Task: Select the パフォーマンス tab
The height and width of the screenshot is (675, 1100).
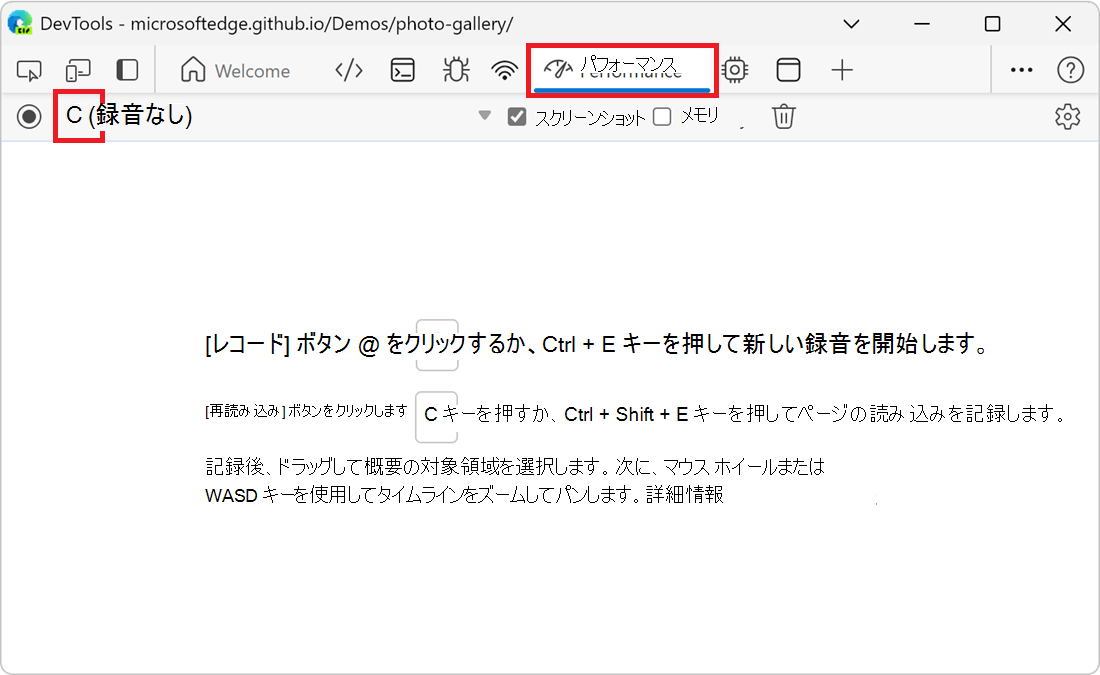Action: pyautogui.click(x=622, y=69)
